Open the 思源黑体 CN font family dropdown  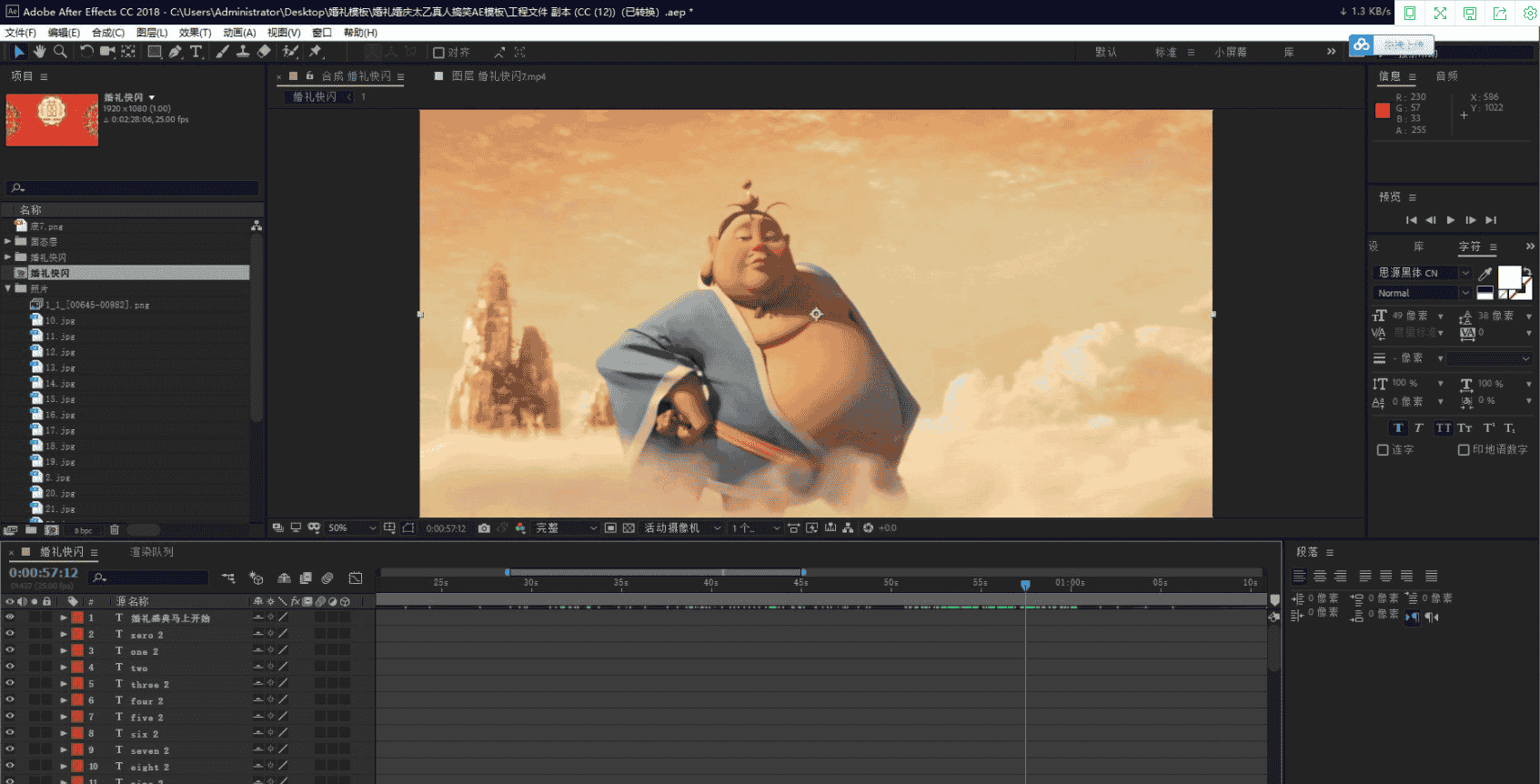pyautogui.click(x=1423, y=273)
